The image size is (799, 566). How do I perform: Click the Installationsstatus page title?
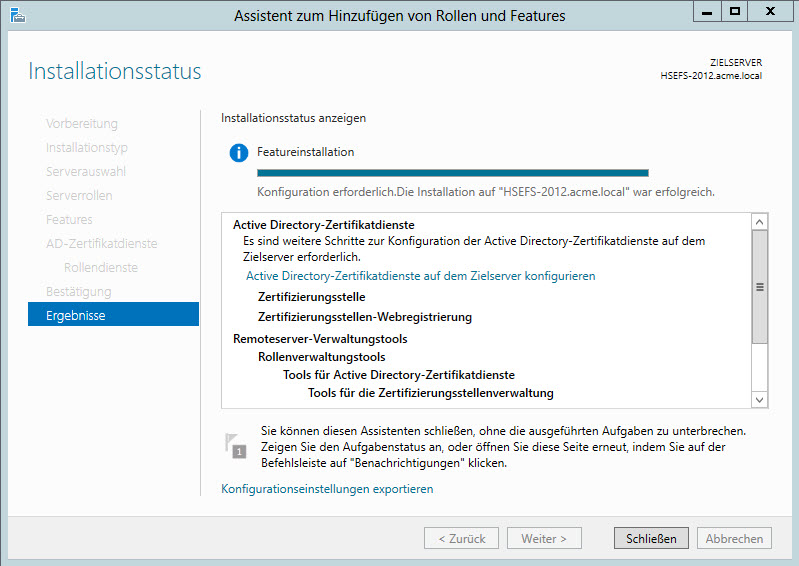point(115,71)
